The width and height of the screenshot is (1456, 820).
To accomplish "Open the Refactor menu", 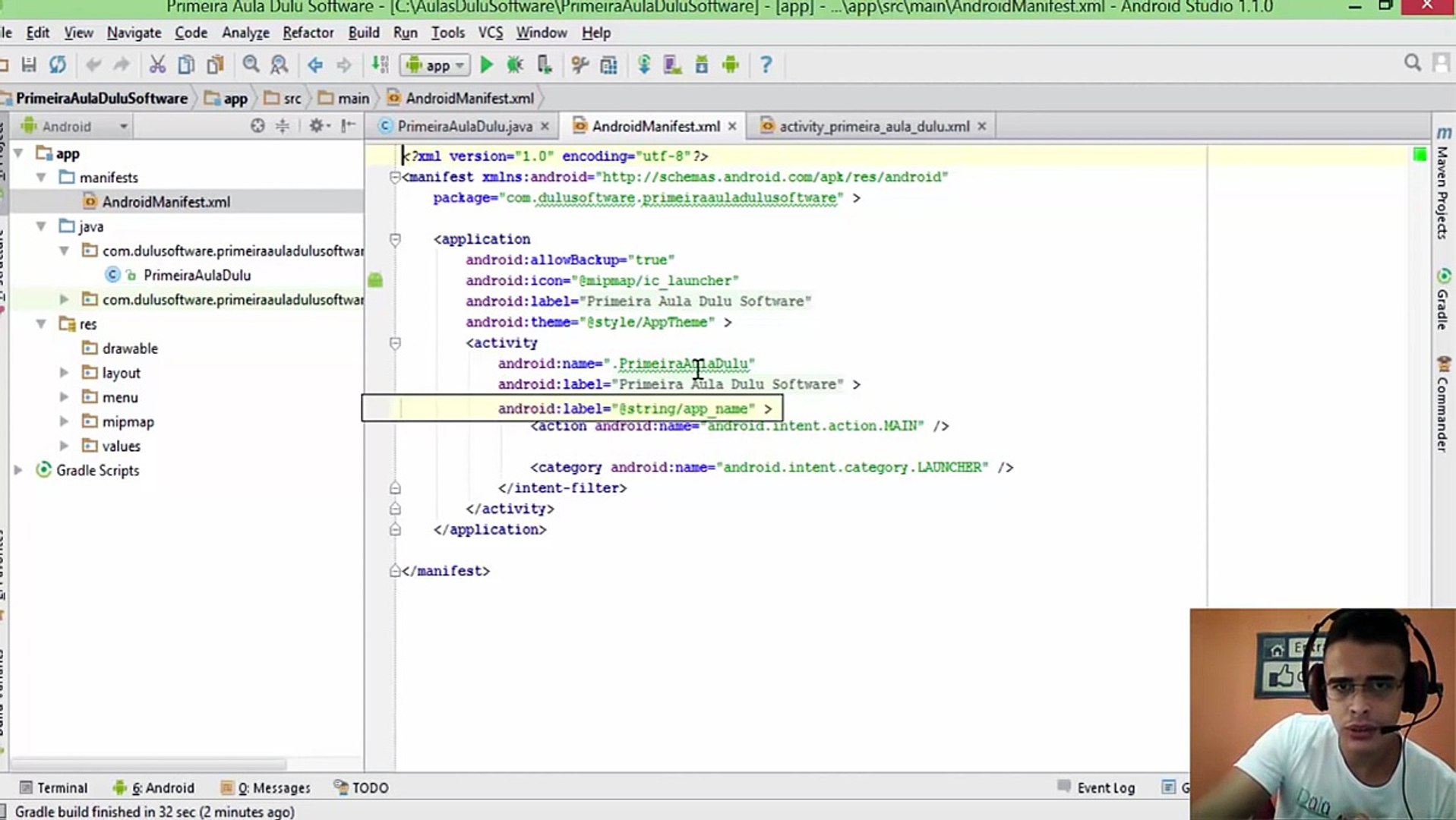I will coord(308,33).
